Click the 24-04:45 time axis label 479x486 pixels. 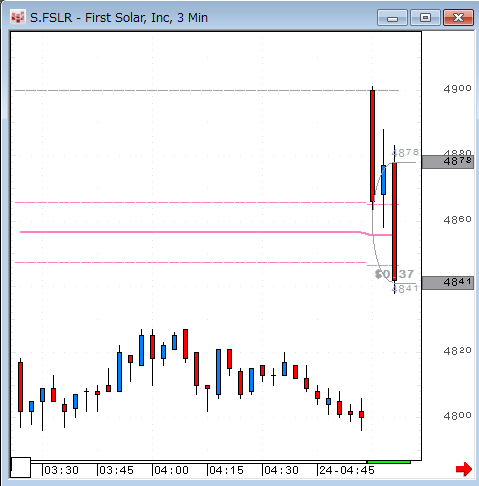[347, 470]
